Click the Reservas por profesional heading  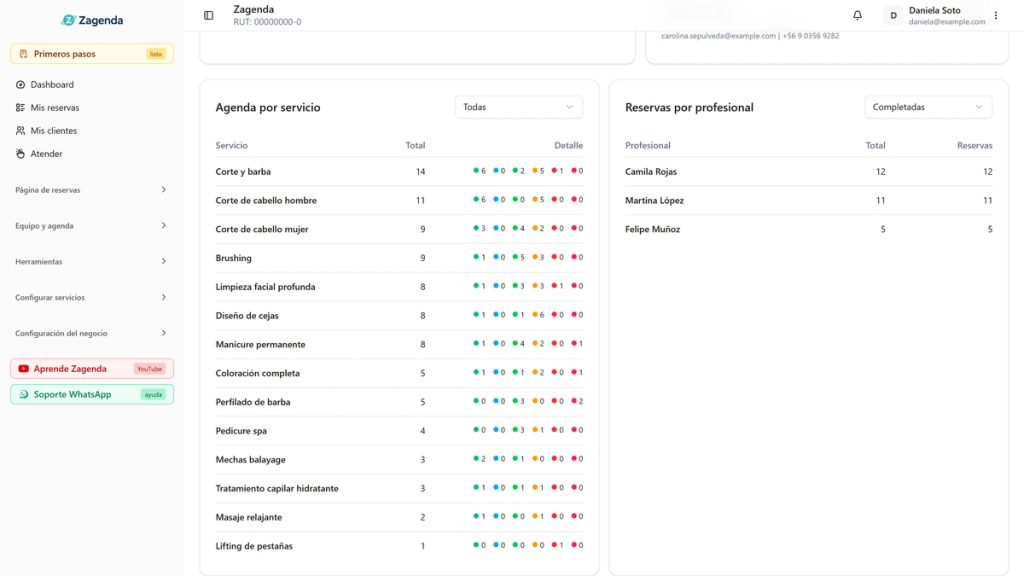tap(689, 107)
